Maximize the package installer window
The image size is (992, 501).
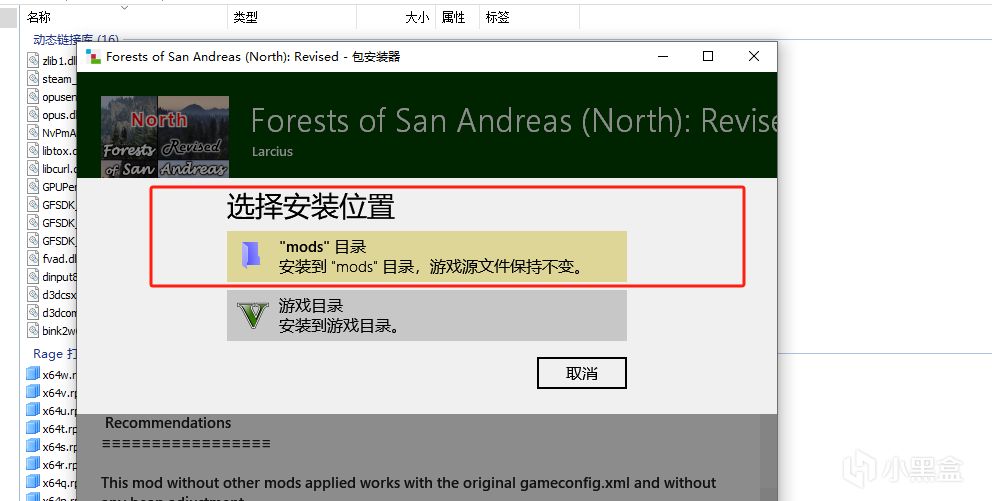[708, 56]
